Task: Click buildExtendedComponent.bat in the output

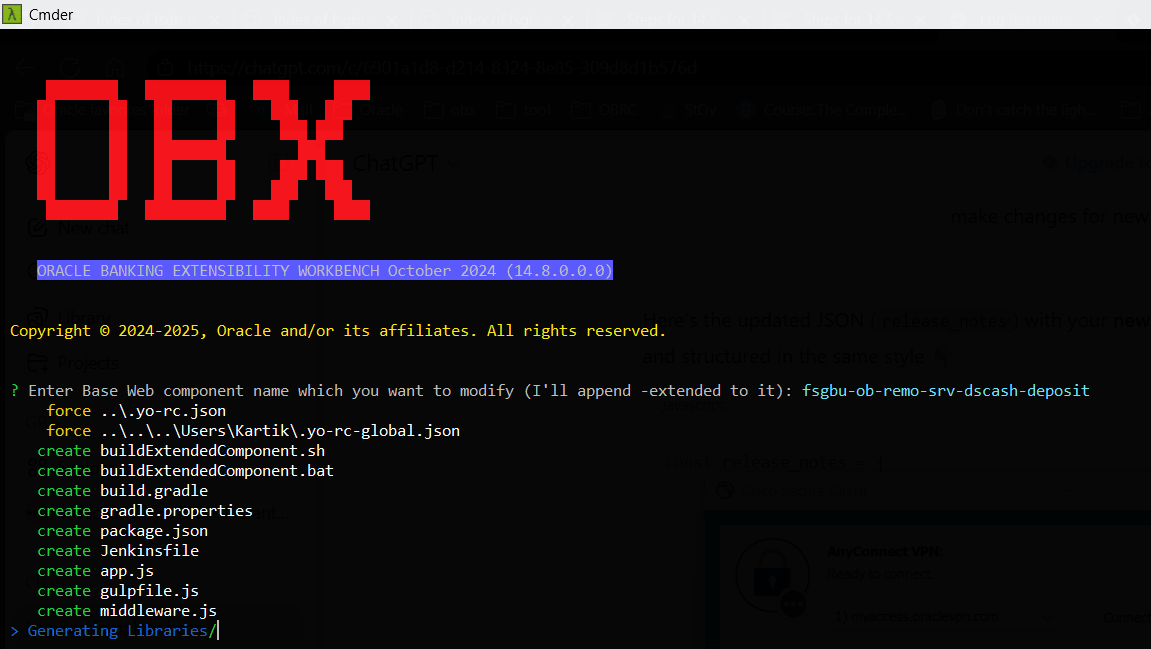Action: [217, 471]
